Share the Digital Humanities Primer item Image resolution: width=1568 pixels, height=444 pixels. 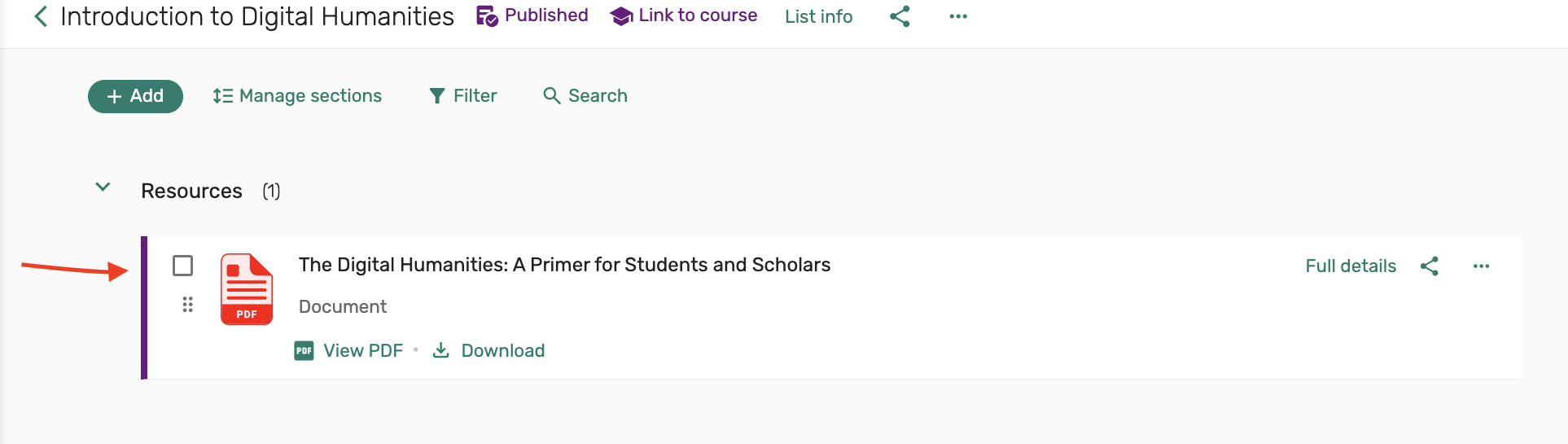[x=1430, y=266]
